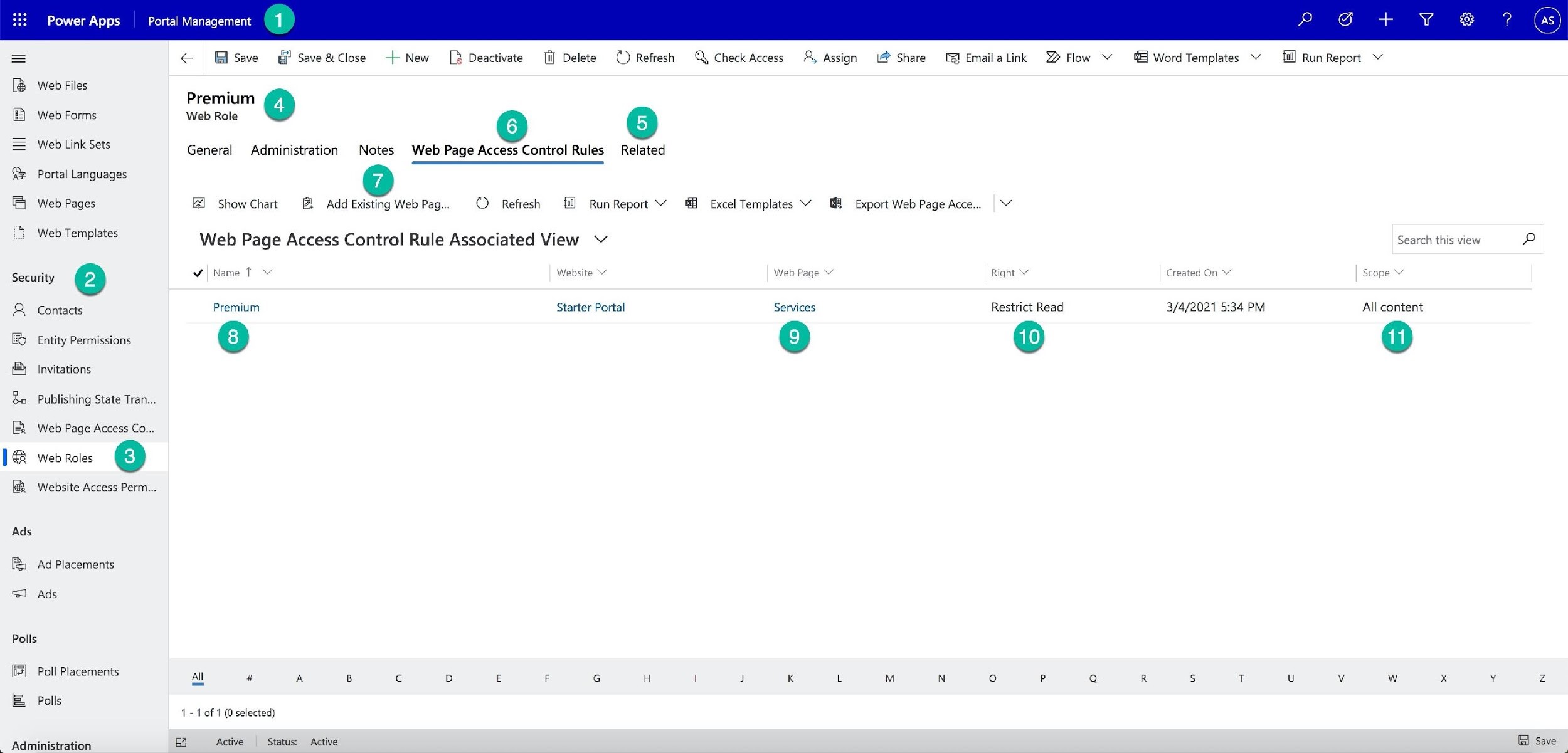Click the Save button in the status bar
The height and width of the screenshot is (753, 1568).
[x=1537, y=741]
